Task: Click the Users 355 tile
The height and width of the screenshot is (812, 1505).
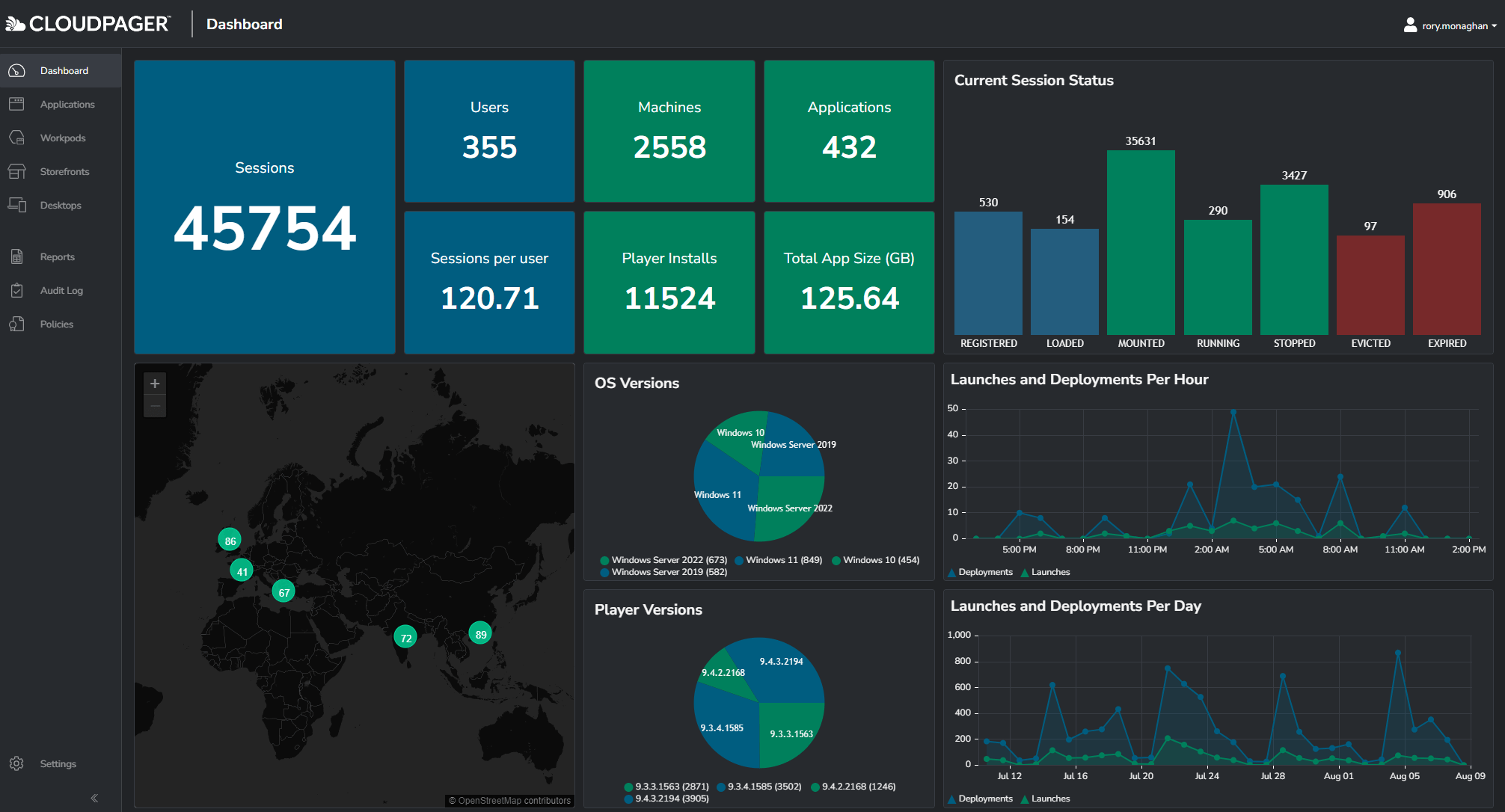Action: click(x=489, y=131)
